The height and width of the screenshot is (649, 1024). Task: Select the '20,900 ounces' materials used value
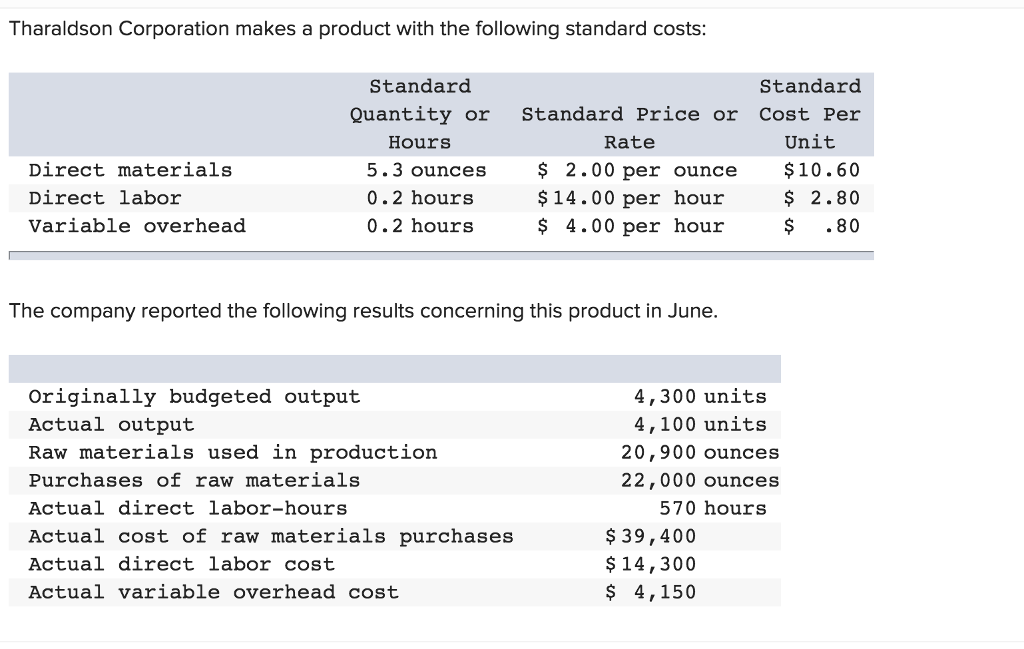pos(700,453)
